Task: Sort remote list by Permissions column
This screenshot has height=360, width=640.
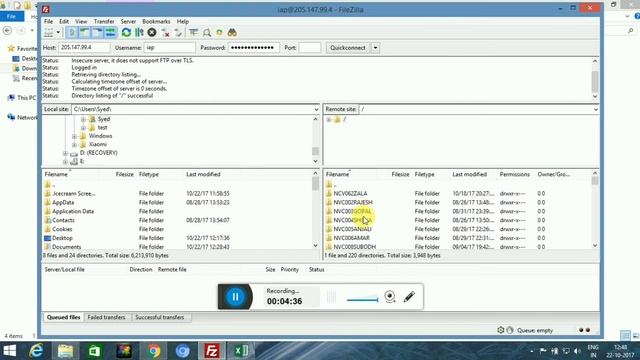Action: 515,174
